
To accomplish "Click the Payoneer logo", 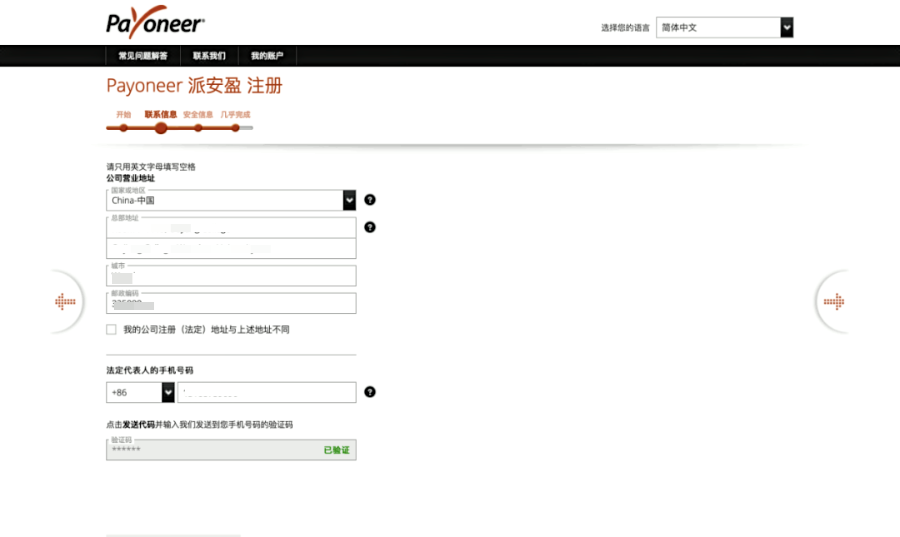I will pos(155,22).
